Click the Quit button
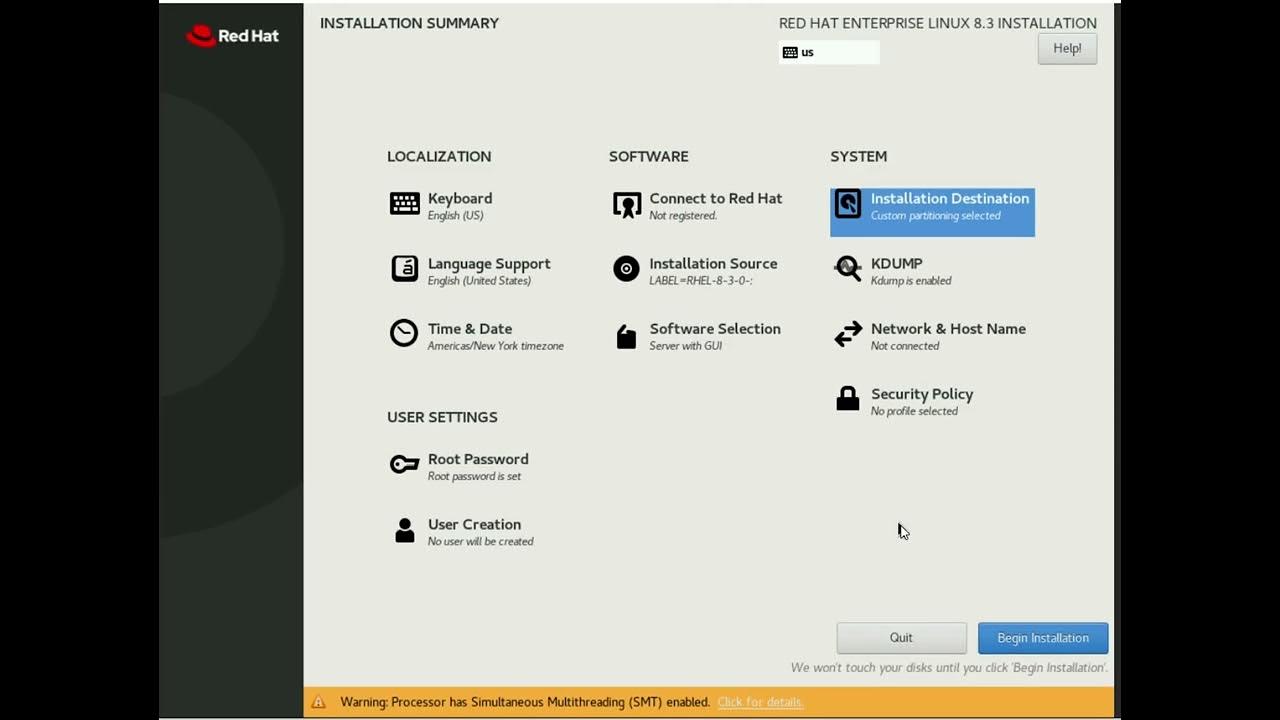 901,638
